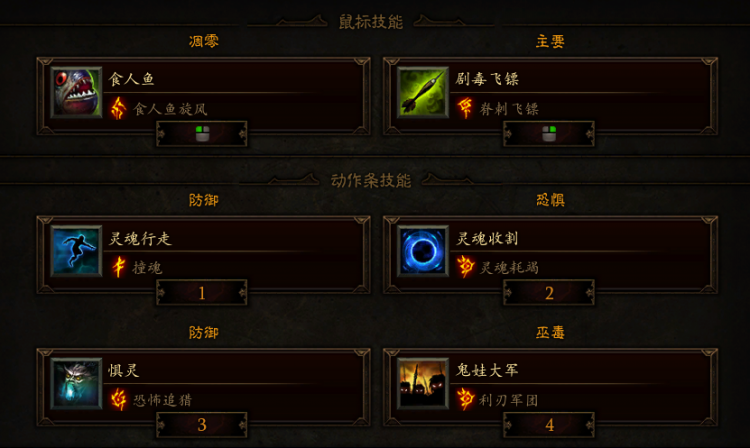Click the 惧灵 horrify skill icon
The image size is (750, 448).
(x=77, y=383)
